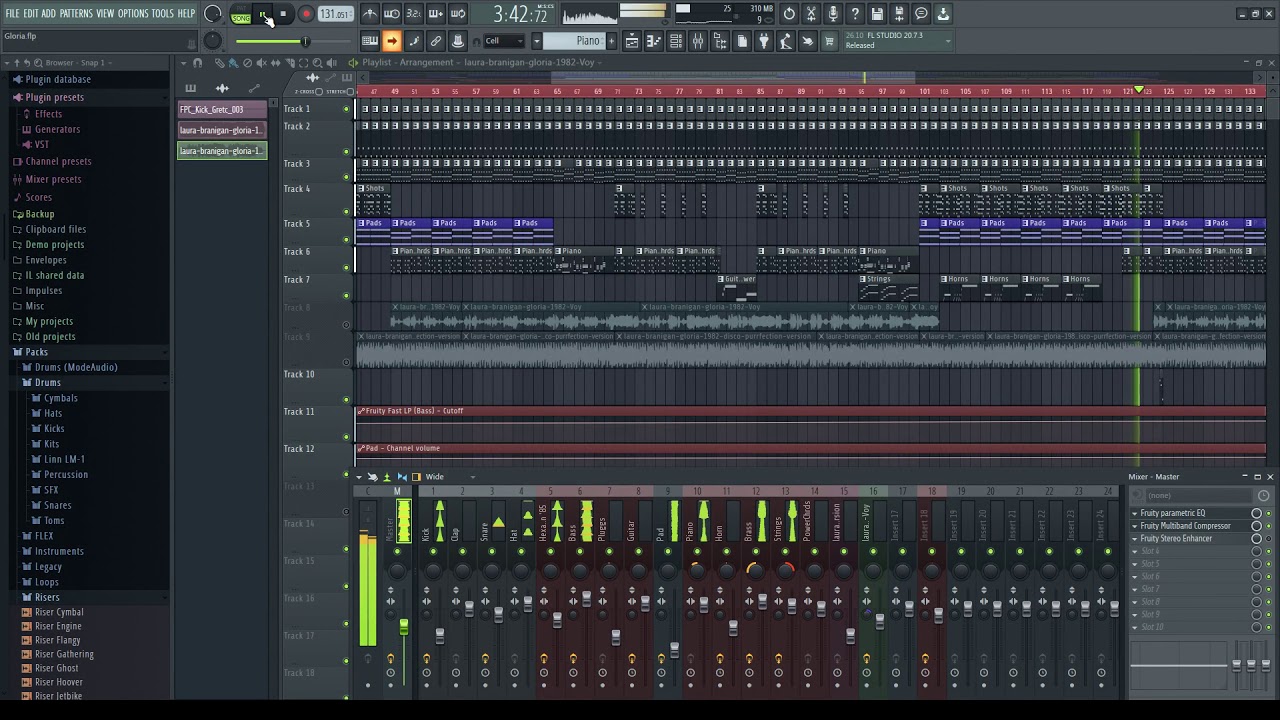The width and height of the screenshot is (1280, 720).
Task: Toggle the link/multilink controllers icon
Action: click(x=436, y=41)
